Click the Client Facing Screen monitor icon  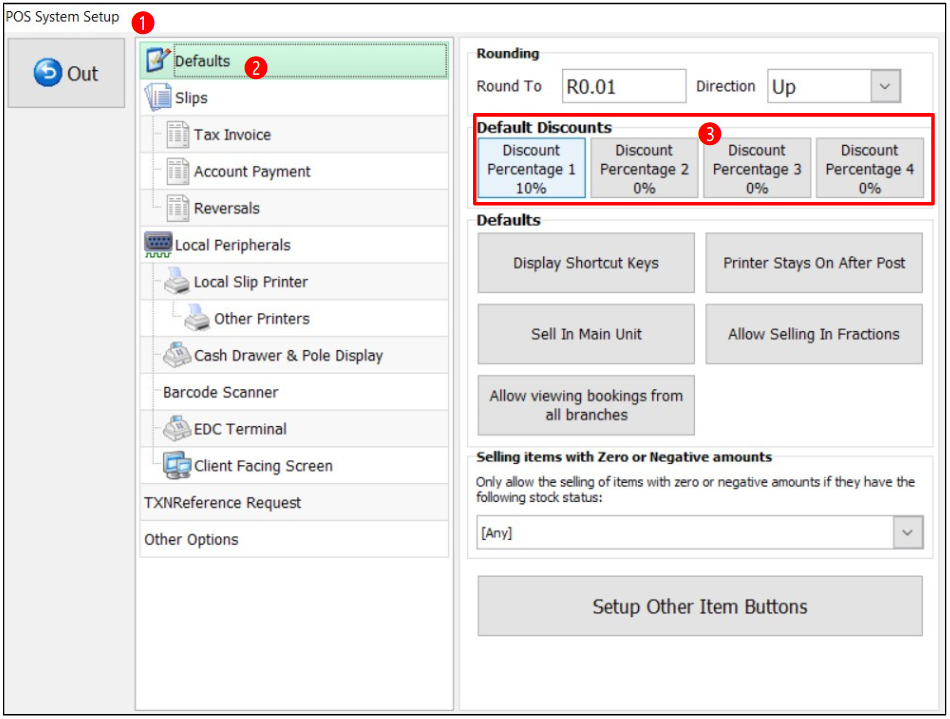[x=177, y=465]
